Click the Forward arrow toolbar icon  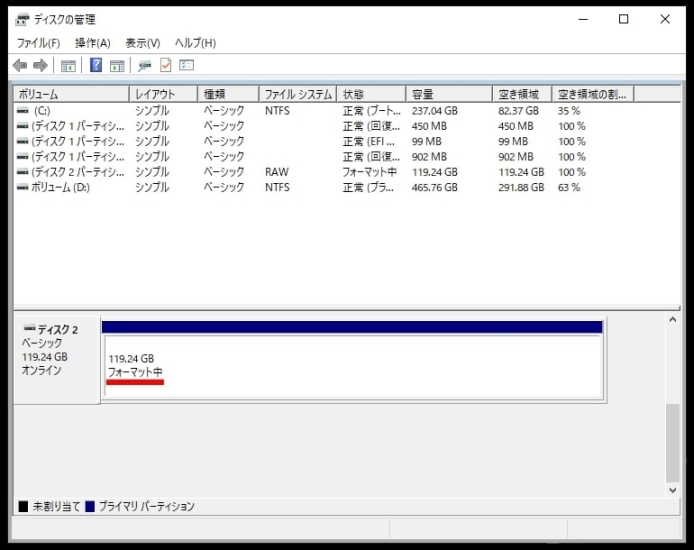coord(40,65)
